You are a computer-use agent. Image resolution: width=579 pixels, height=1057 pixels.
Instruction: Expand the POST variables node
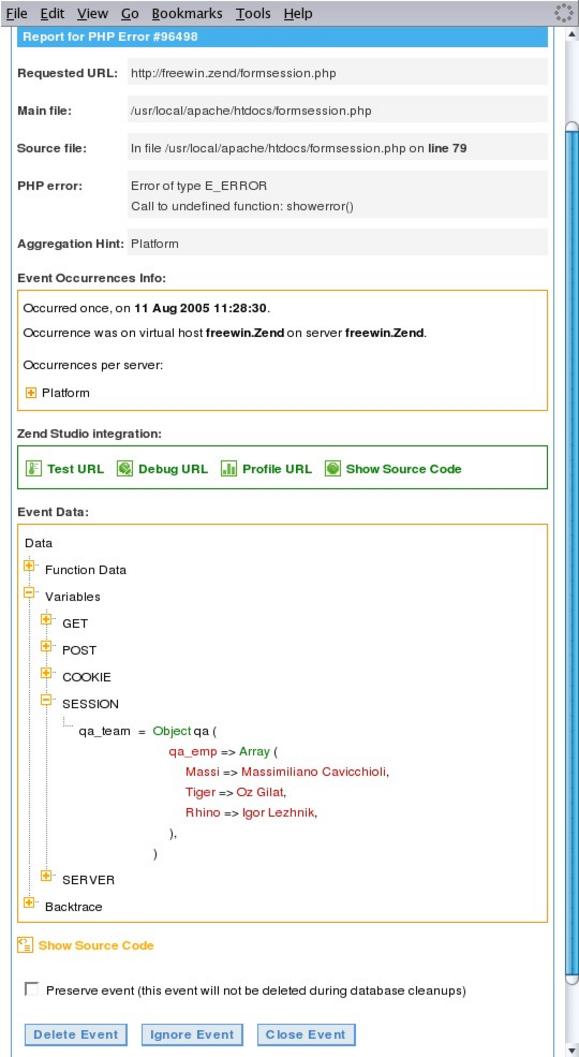tap(46, 646)
